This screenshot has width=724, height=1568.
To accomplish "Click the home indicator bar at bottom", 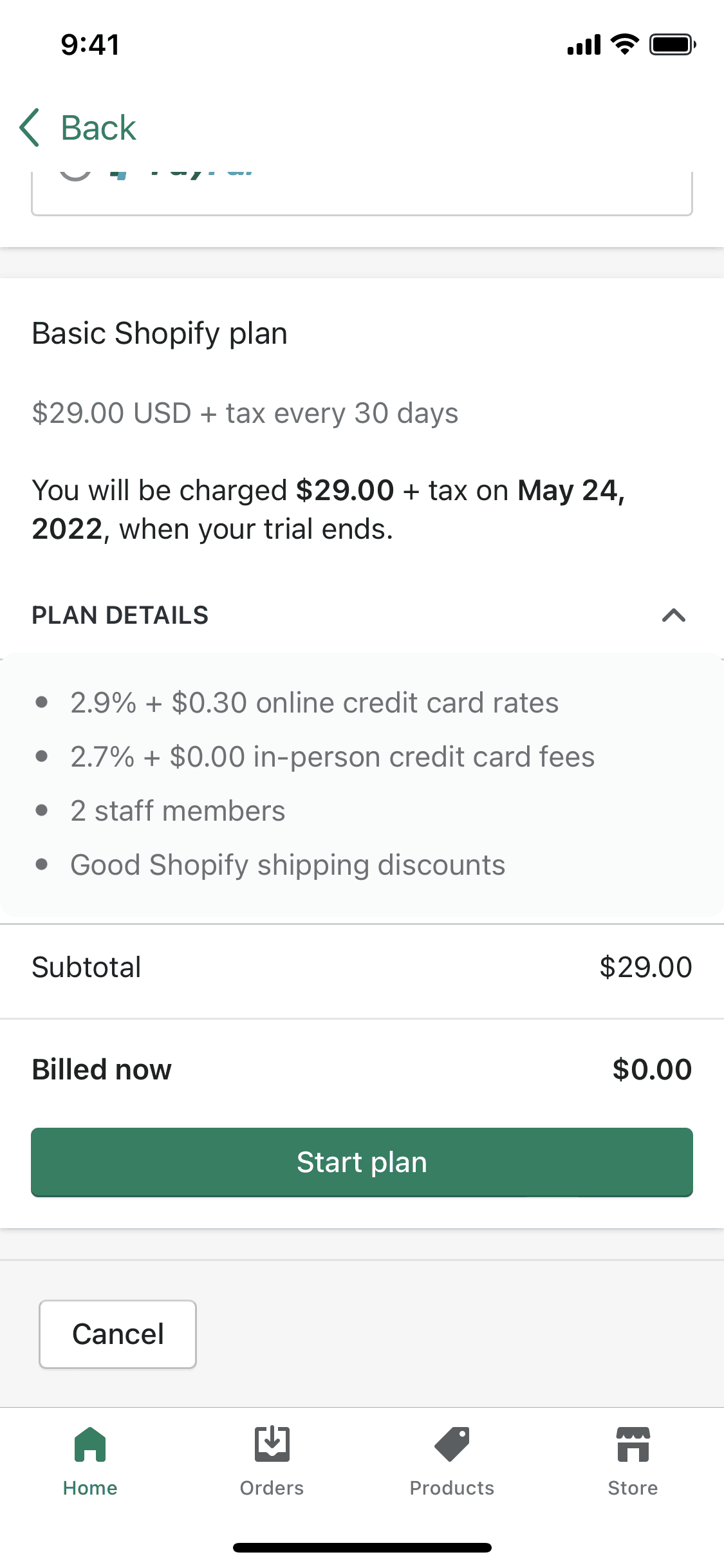I will pos(362,1547).
